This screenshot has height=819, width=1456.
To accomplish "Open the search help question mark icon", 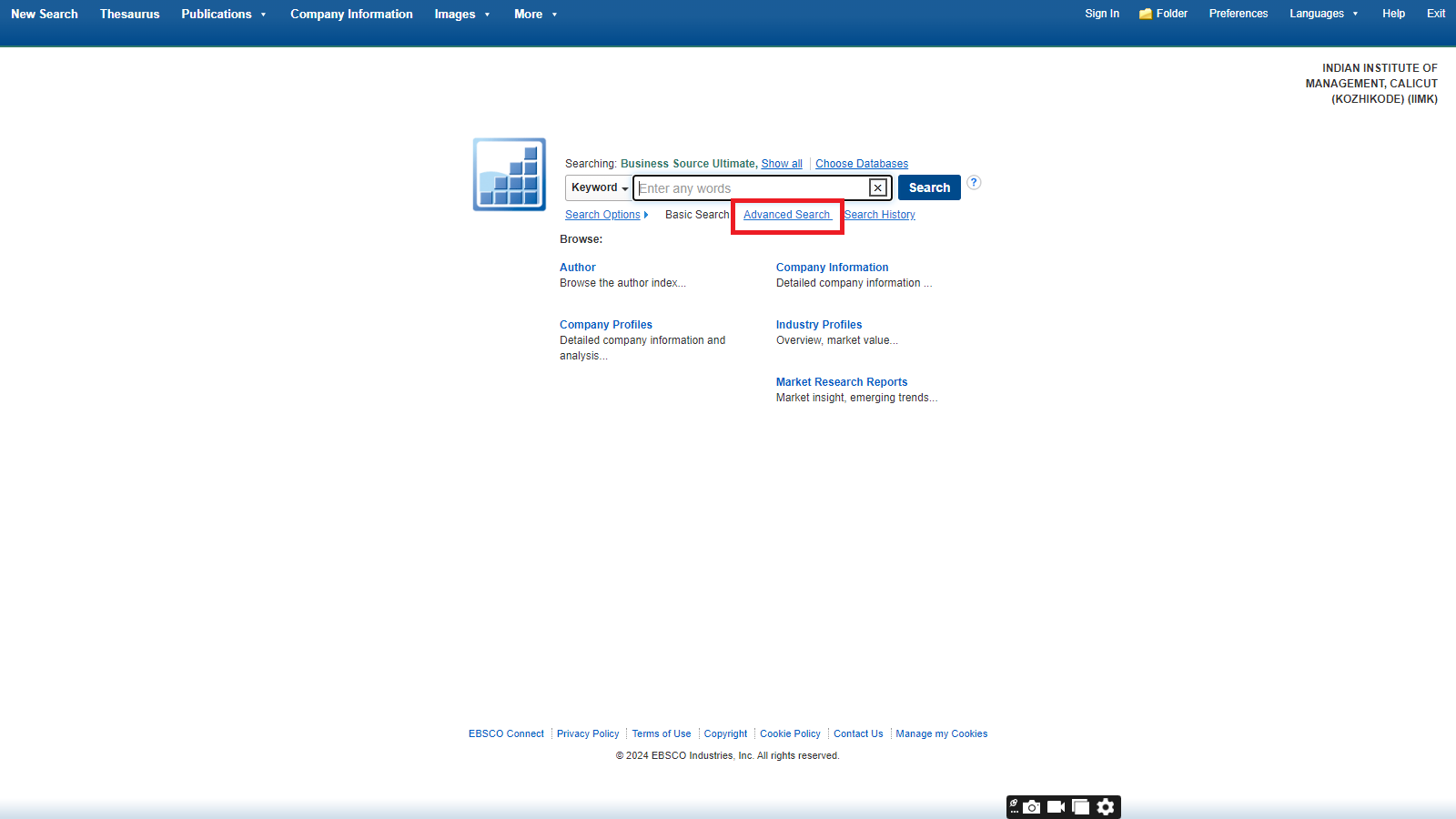I will (x=974, y=183).
